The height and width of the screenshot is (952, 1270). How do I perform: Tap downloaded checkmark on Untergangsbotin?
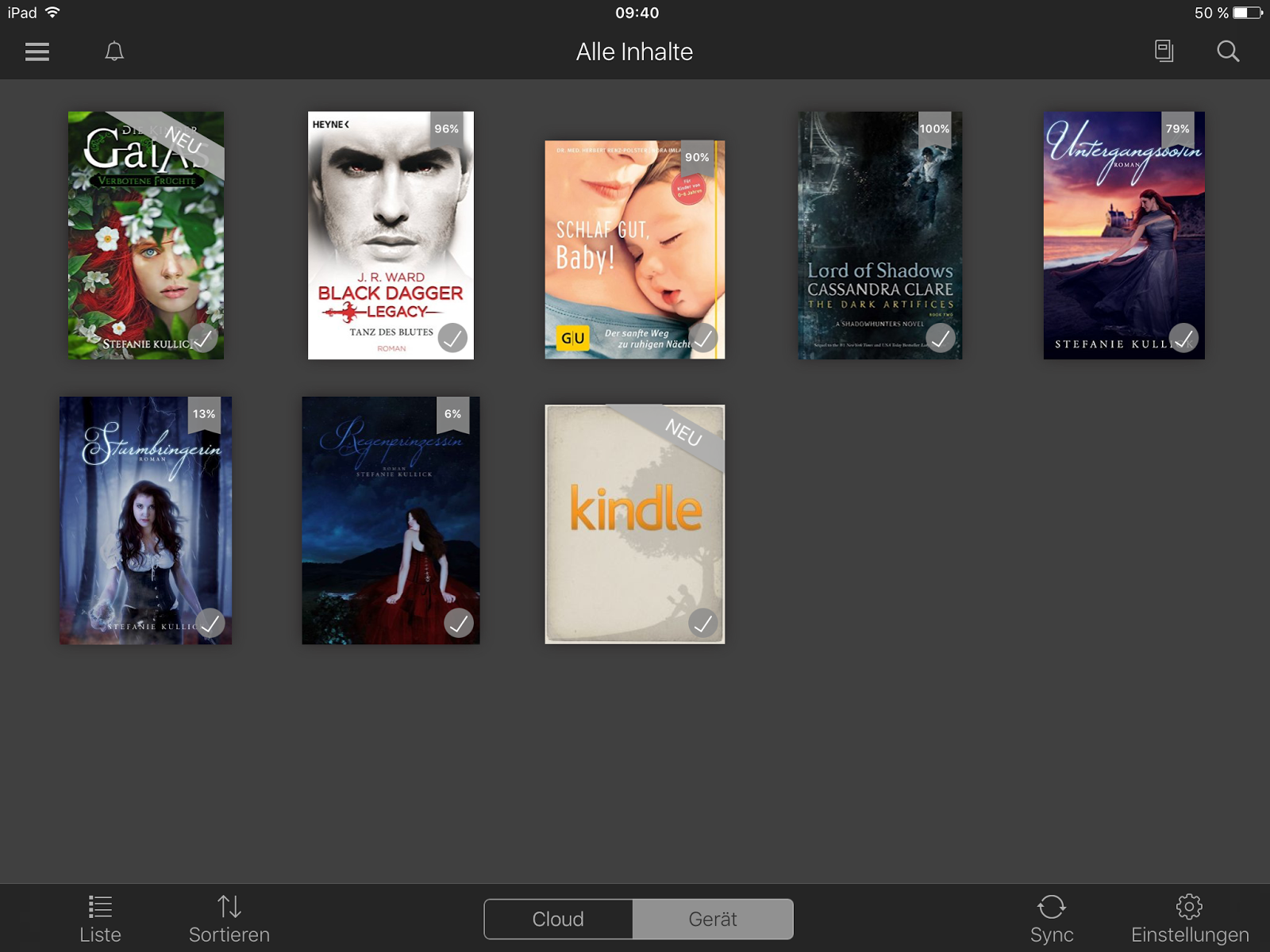(x=1183, y=339)
